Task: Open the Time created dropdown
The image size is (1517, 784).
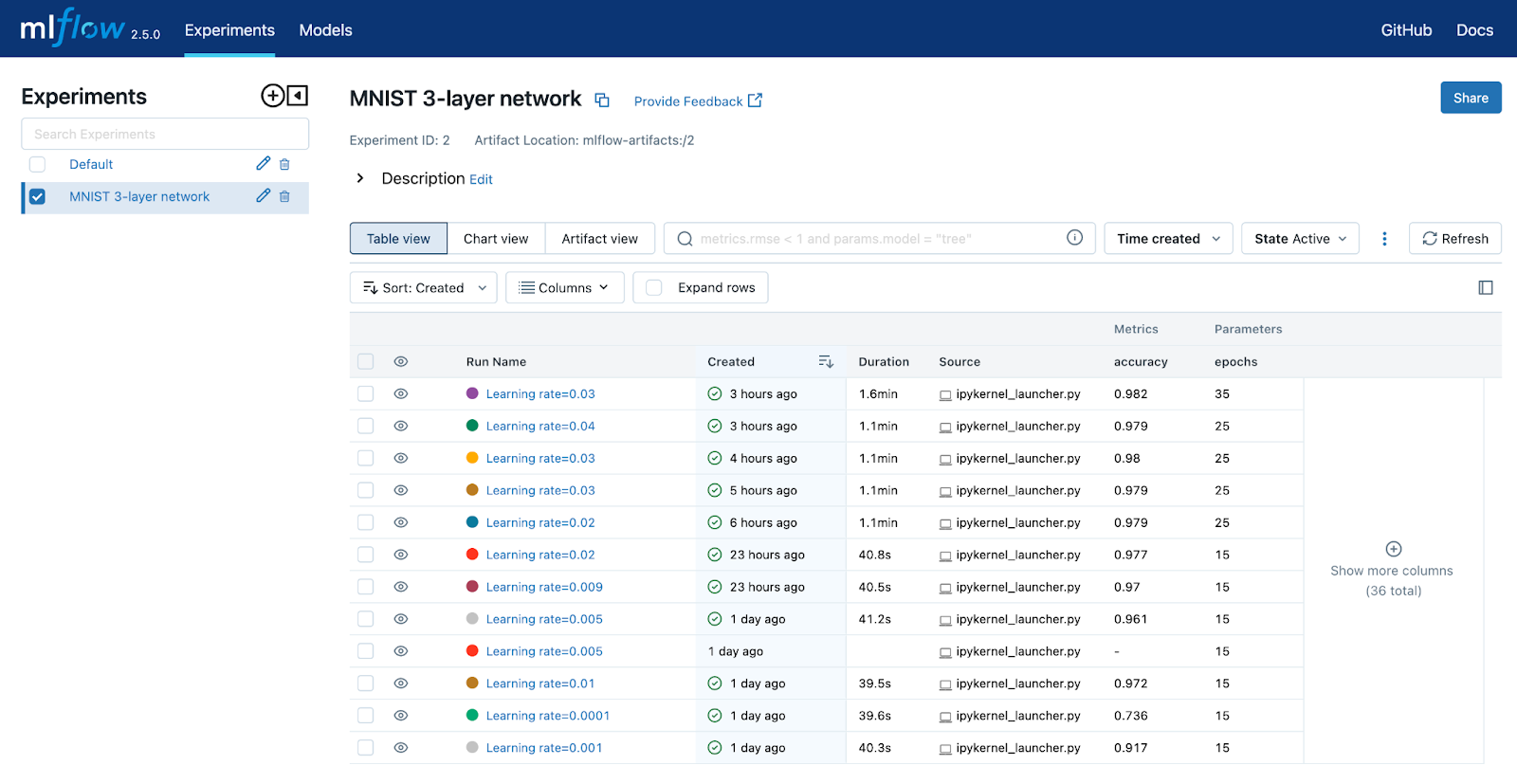Action: 1168,239
